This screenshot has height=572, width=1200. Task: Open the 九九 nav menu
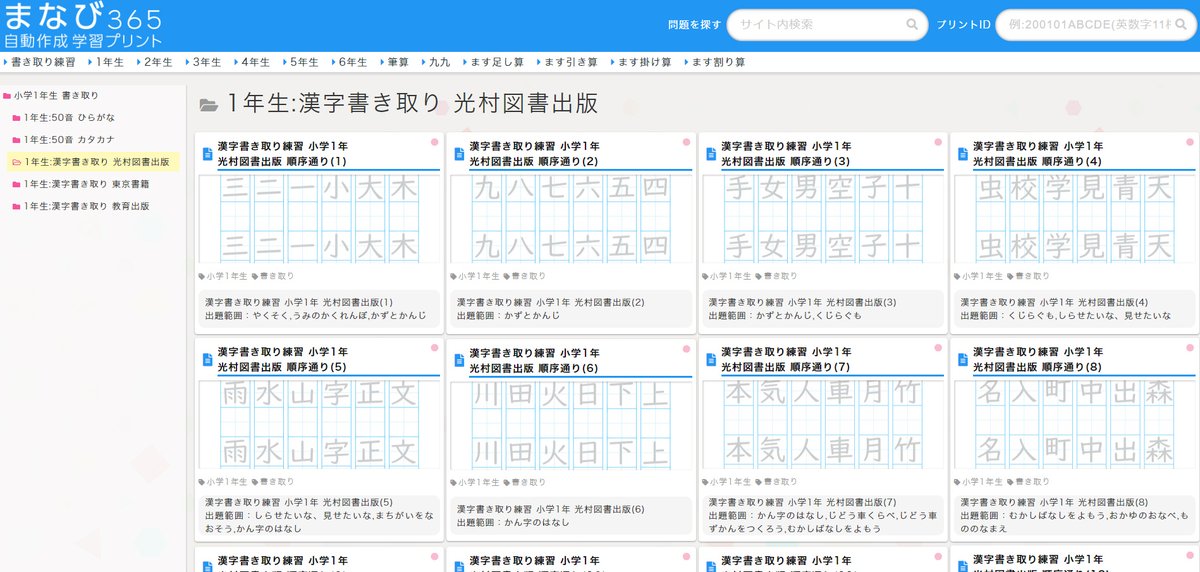(435, 62)
